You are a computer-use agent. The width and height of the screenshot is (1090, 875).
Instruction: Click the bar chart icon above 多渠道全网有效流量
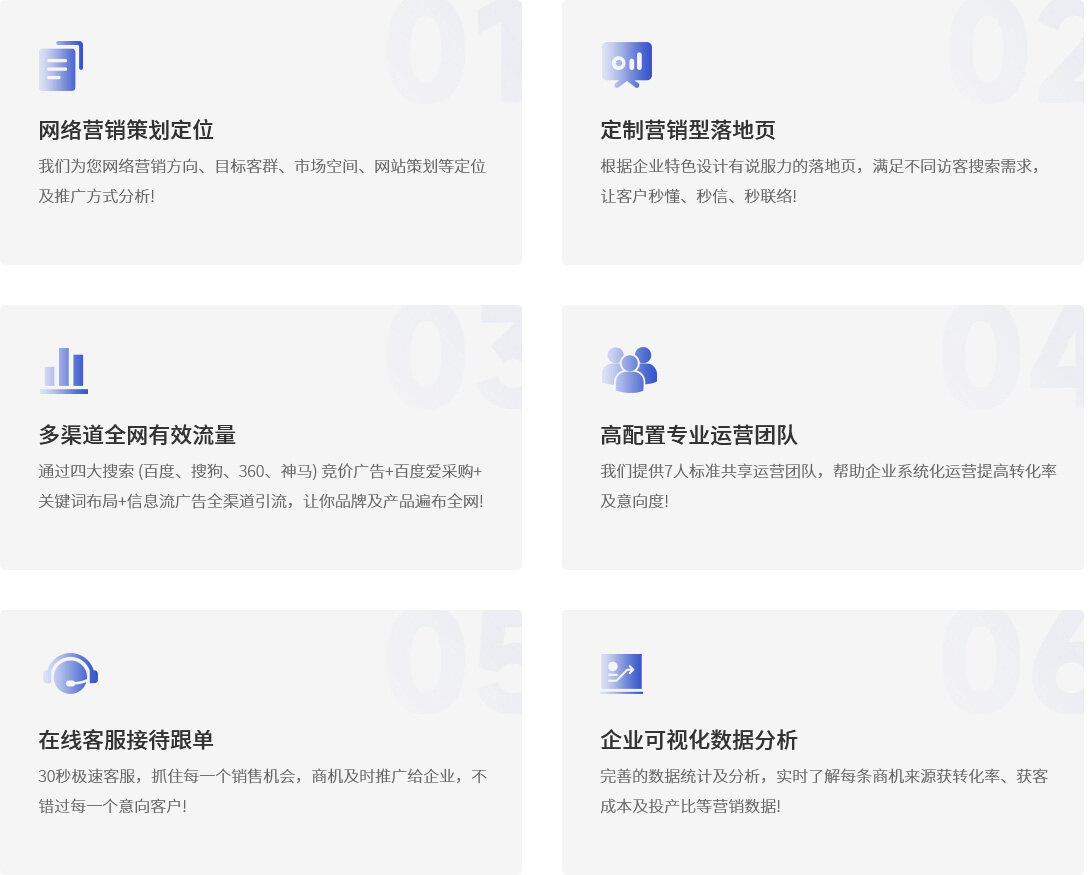tap(64, 370)
